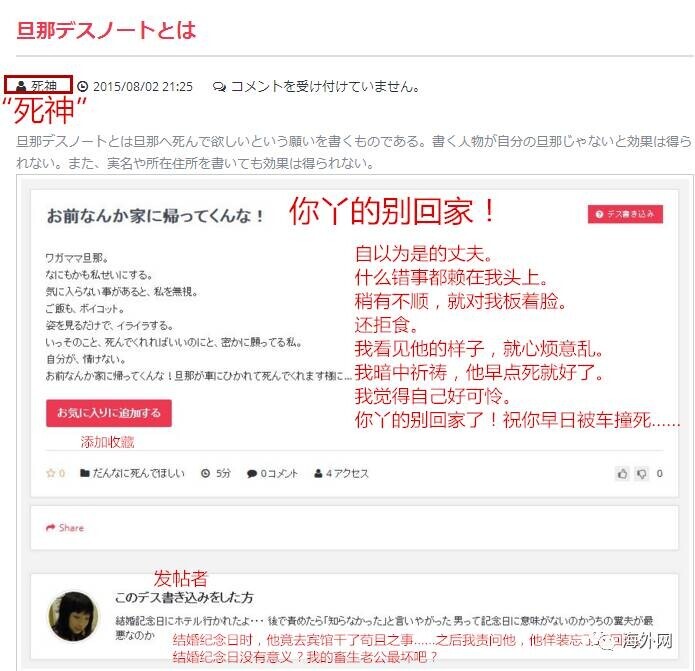Viewport: 695px width, 671px height.
Task: Open the だんなに死んでほしい folder category
Action: (x=139, y=473)
